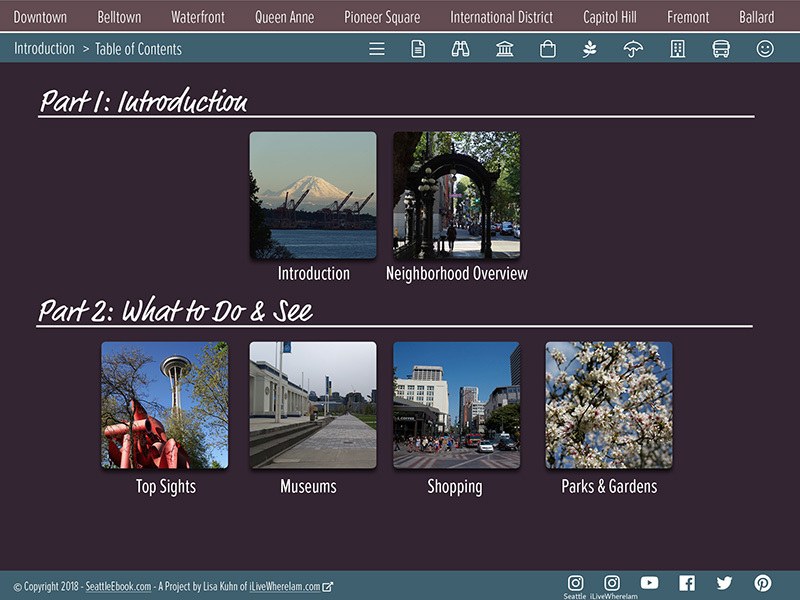This screenshot has height=600, width=800.
Task: Click the document page icon
Action: [x=418, y=49]
